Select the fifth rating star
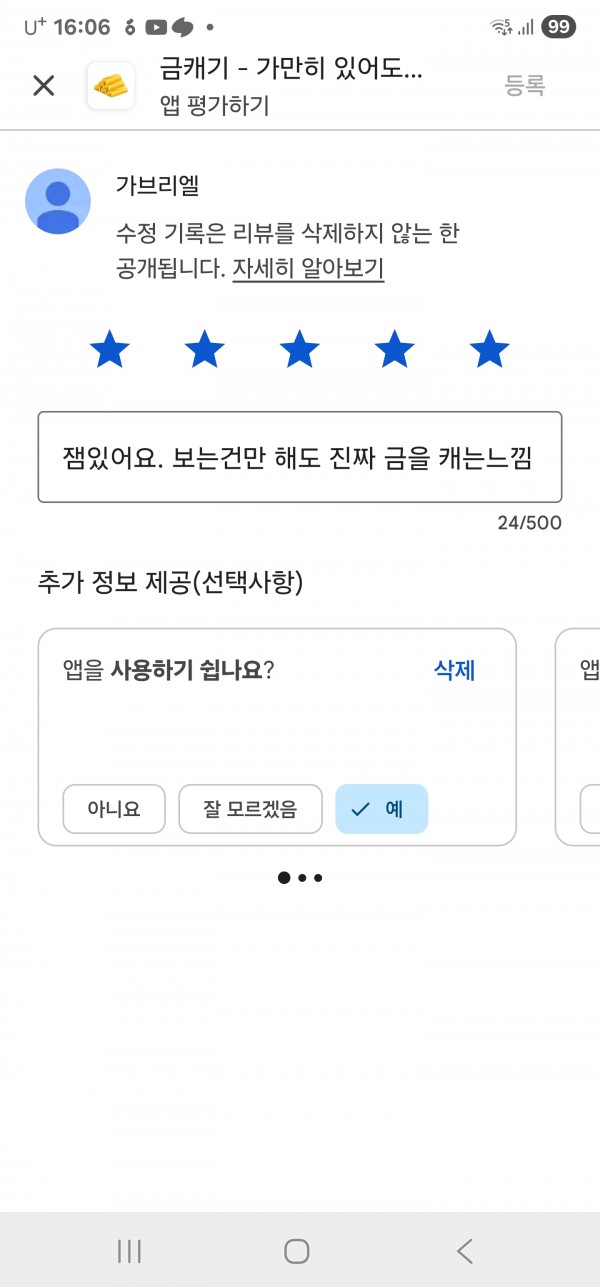 (x=490, y=350)
